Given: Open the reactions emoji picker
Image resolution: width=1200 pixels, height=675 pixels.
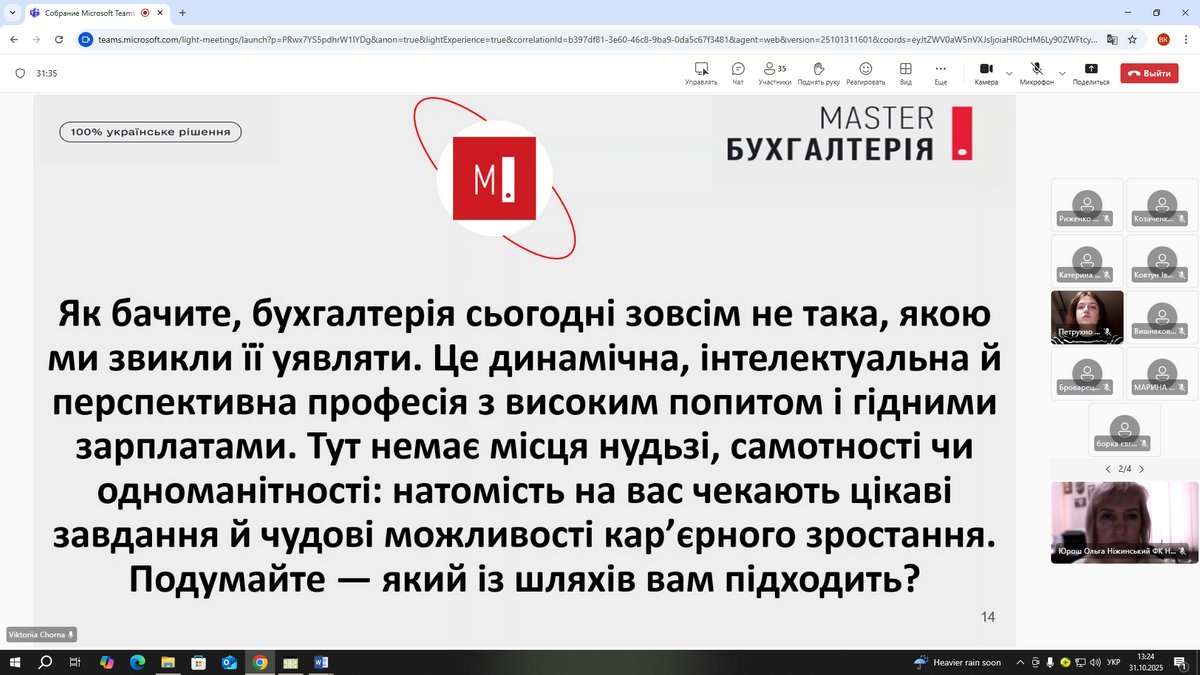Looking at the screenshot, I should click(x=865, y=72).
